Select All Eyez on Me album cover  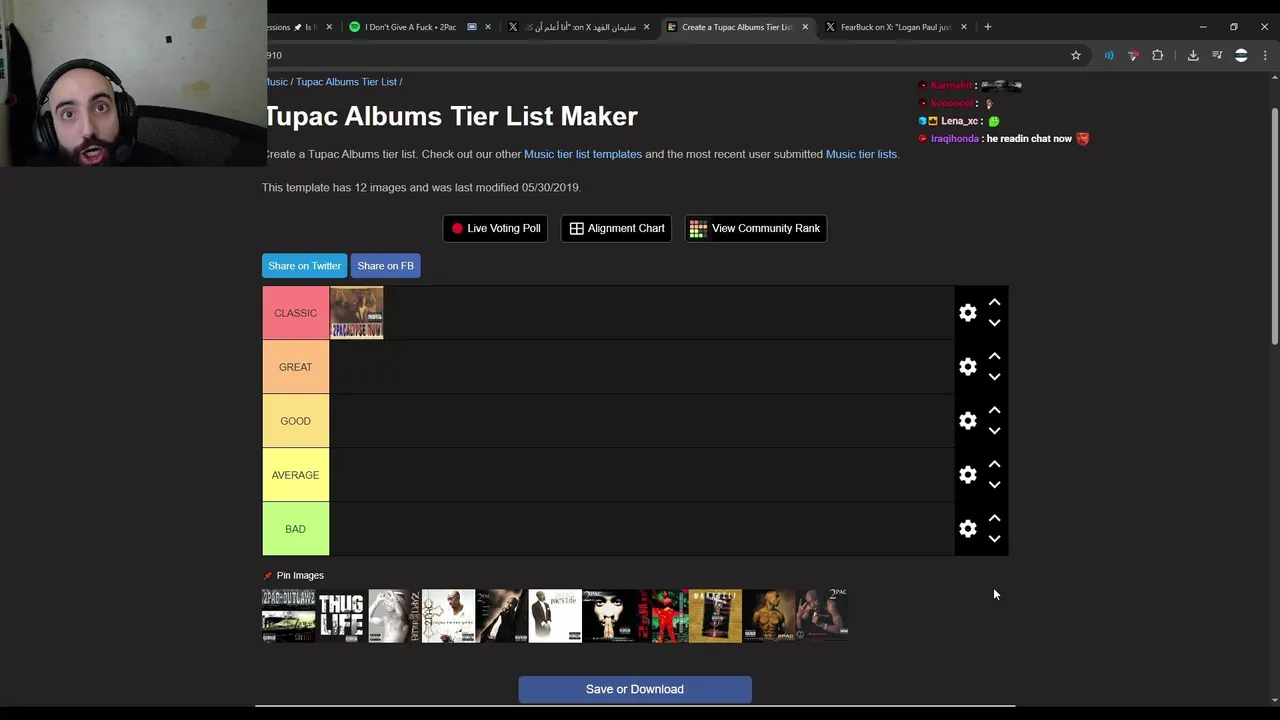(x=769, y=616)
